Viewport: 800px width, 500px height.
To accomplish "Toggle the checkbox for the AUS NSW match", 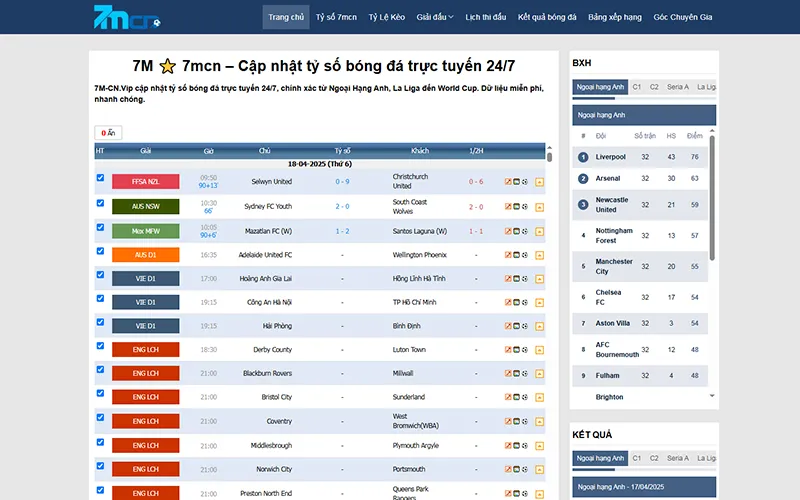I will [x=100, y=202].
